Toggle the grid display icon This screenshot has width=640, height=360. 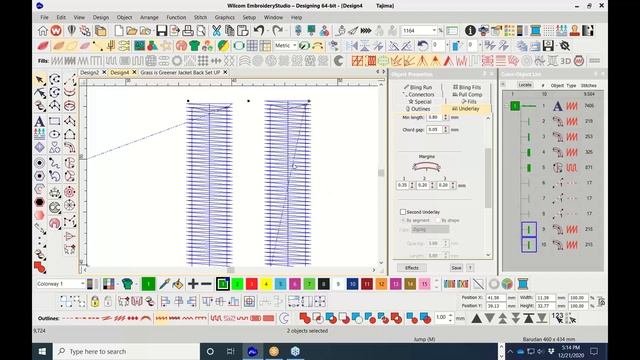pyautogui.click(x=252, y=46)
